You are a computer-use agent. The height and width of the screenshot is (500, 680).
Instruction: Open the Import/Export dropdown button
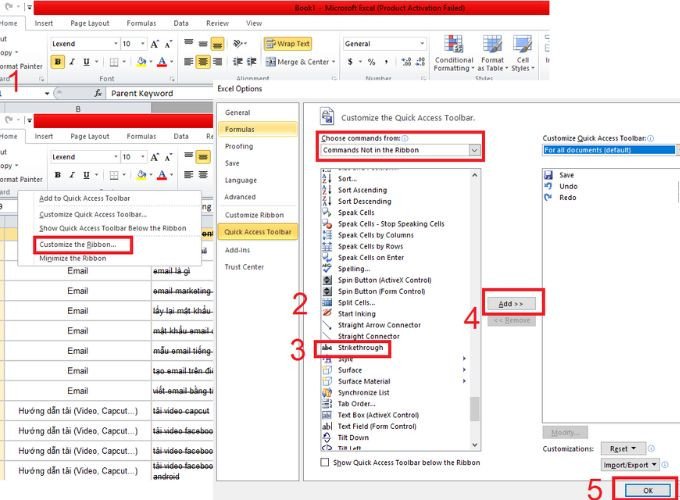click(630, 465)
